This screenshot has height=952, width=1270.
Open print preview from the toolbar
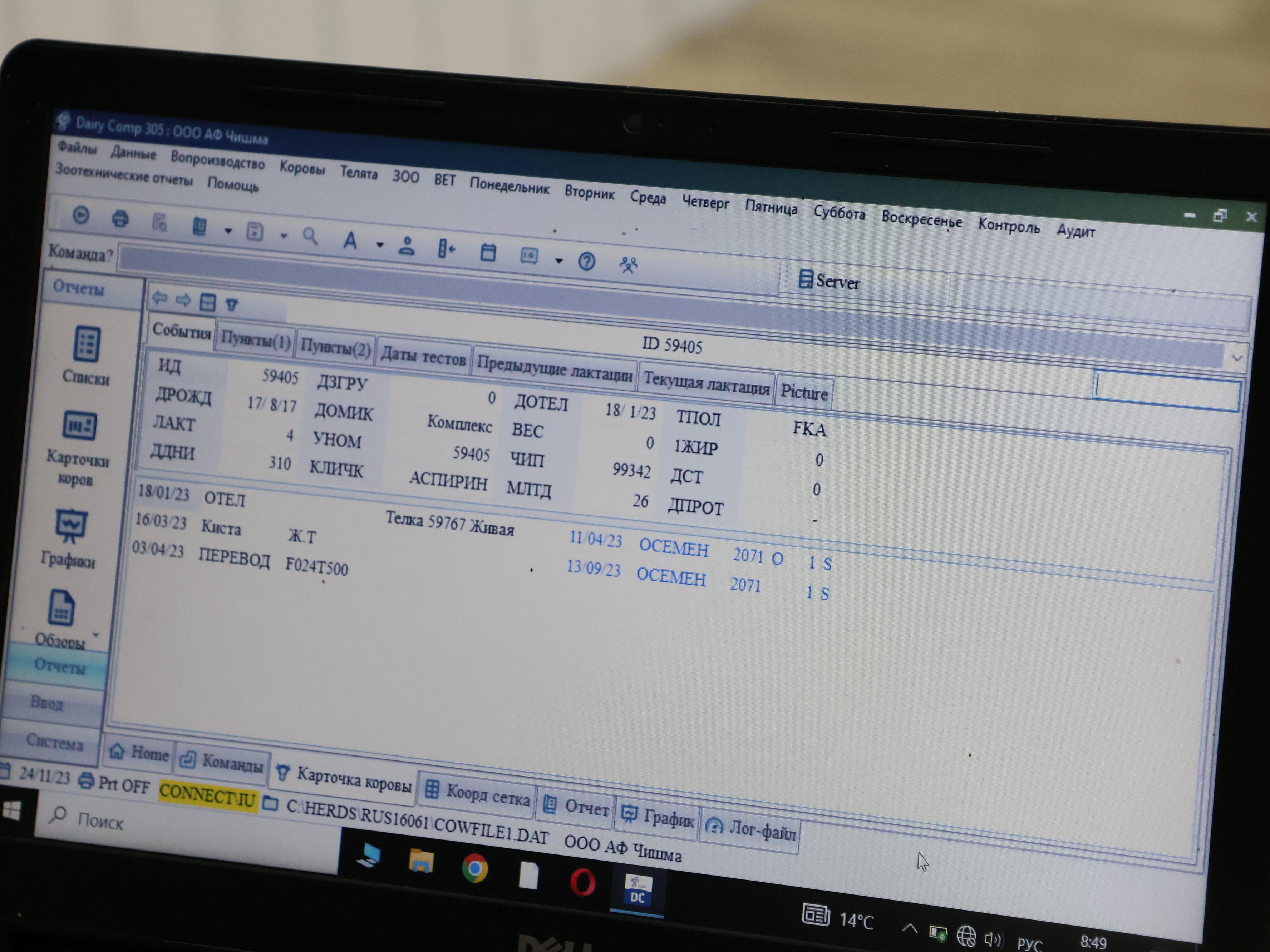(x=159, y=222)
